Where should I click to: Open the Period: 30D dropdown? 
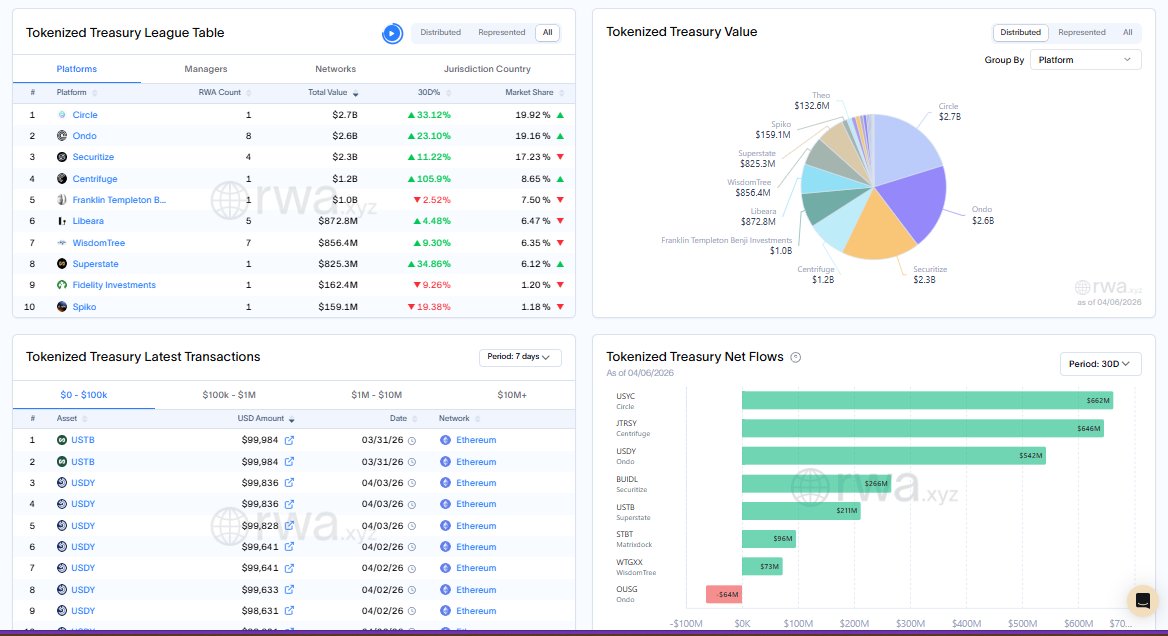(1100, 364)
